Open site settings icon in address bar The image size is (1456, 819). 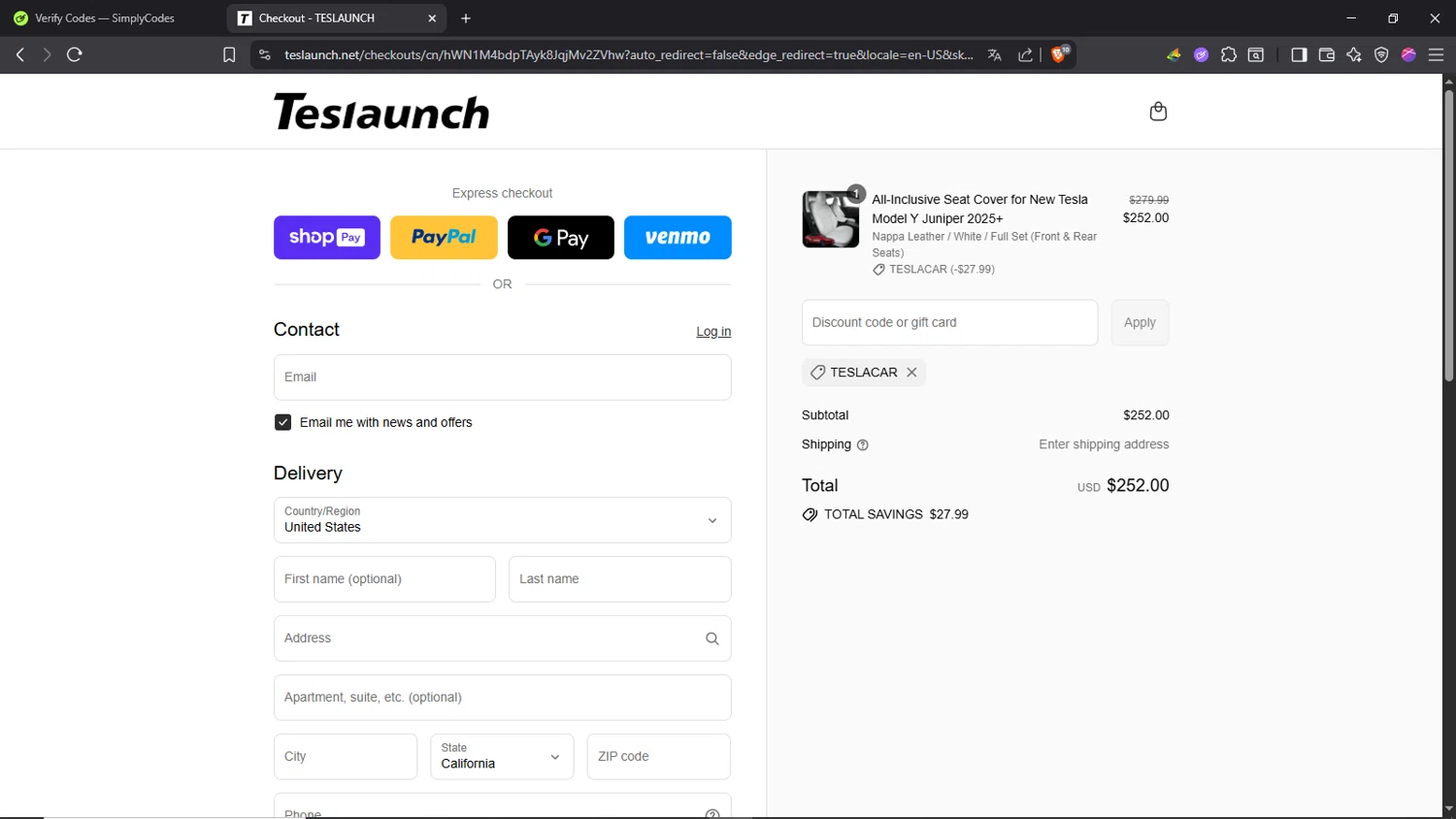(x=264, y=55)
